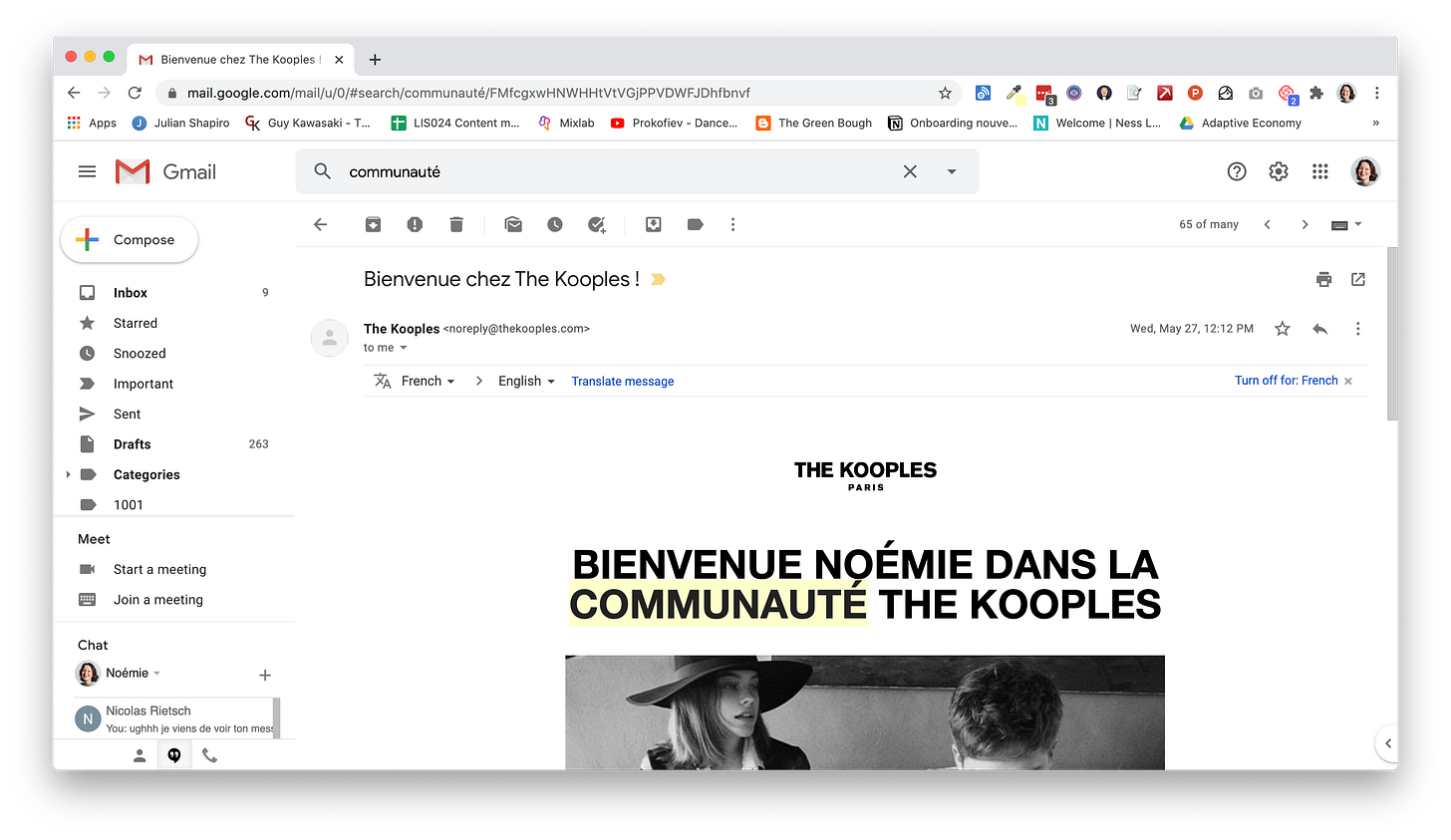Show hidden bookmarks with the double chevron
The image size is (1451, 840).
(x=1376, y=124)
